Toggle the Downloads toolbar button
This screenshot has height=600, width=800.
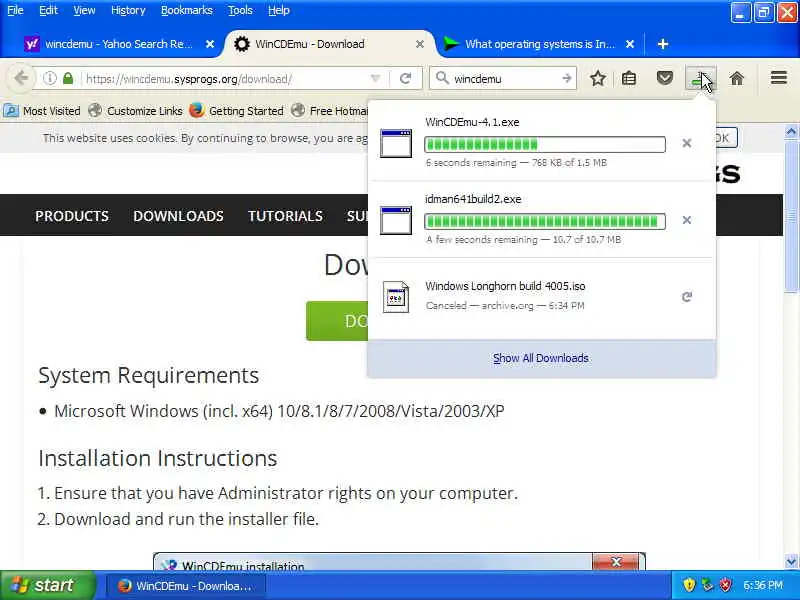point(701,79)
